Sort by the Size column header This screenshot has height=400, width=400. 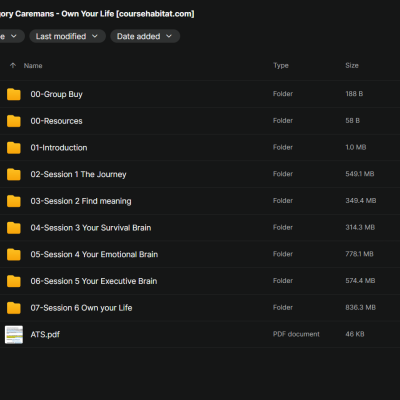(x=352, y=65)
